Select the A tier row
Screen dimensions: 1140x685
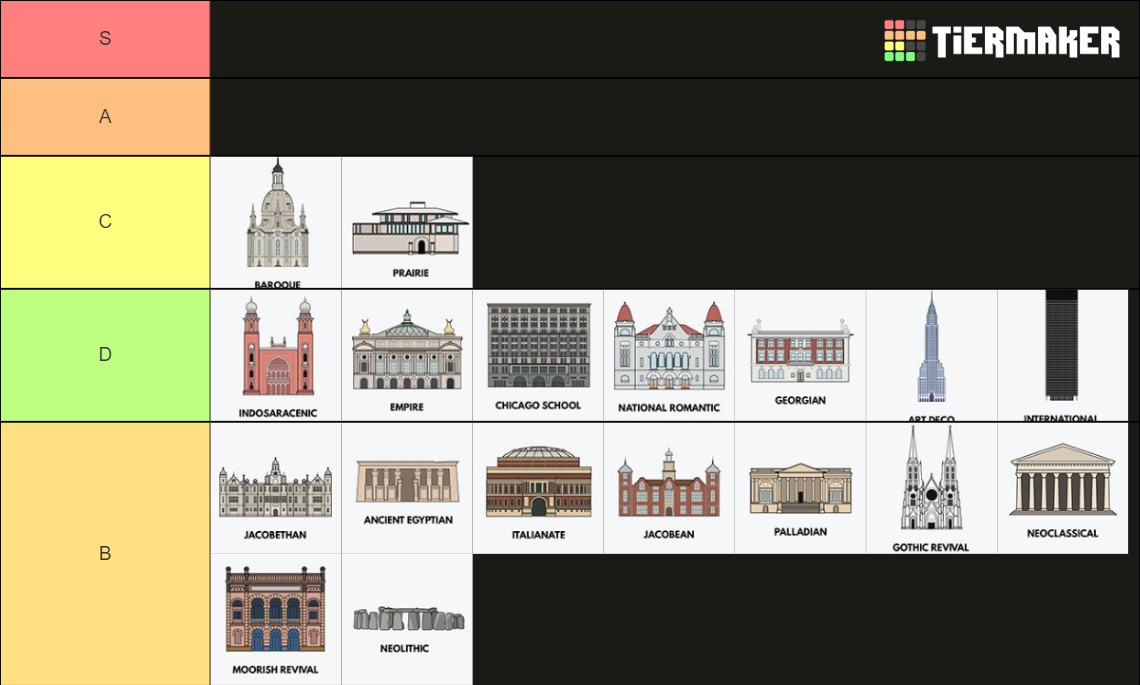(x=104, y=116)
